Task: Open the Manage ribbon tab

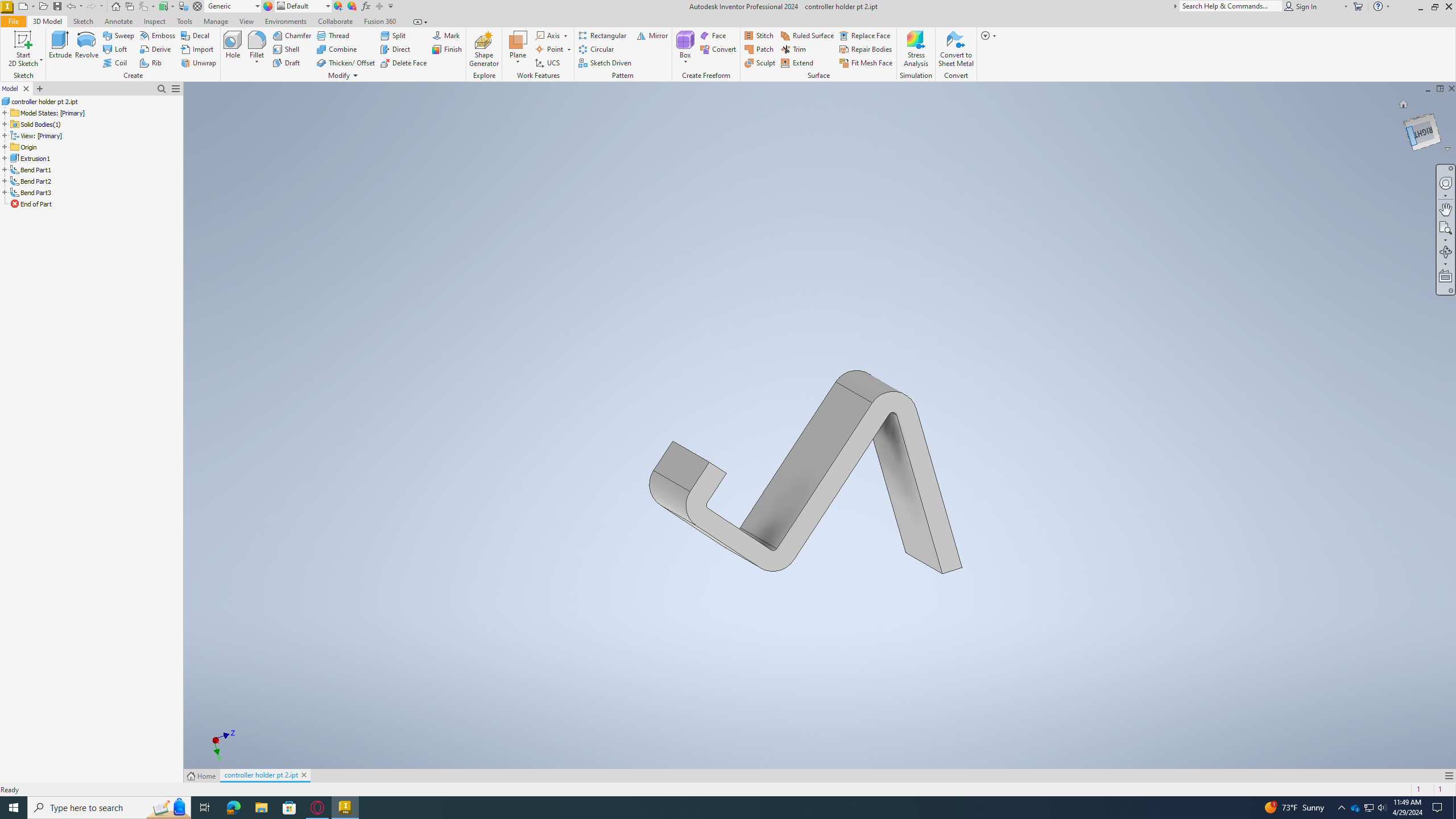Action: [216, 21]
